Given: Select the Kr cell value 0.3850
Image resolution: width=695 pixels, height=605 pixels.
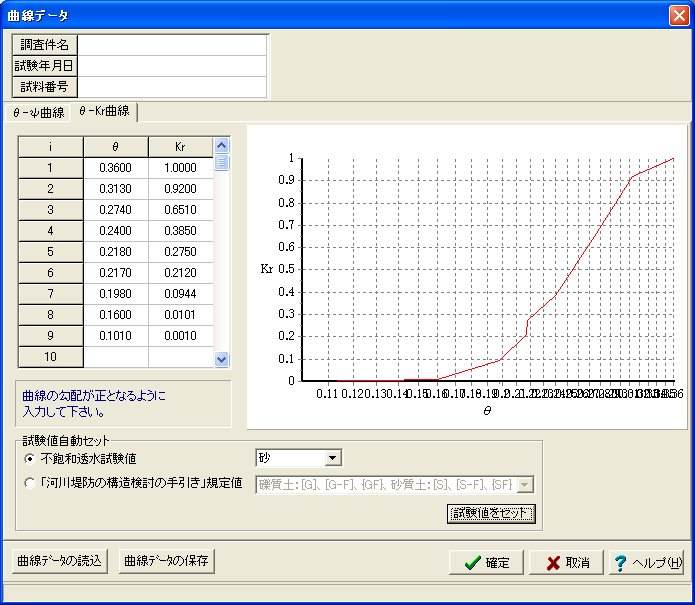Looking at the screenshot, I should [x=180, y=231].
